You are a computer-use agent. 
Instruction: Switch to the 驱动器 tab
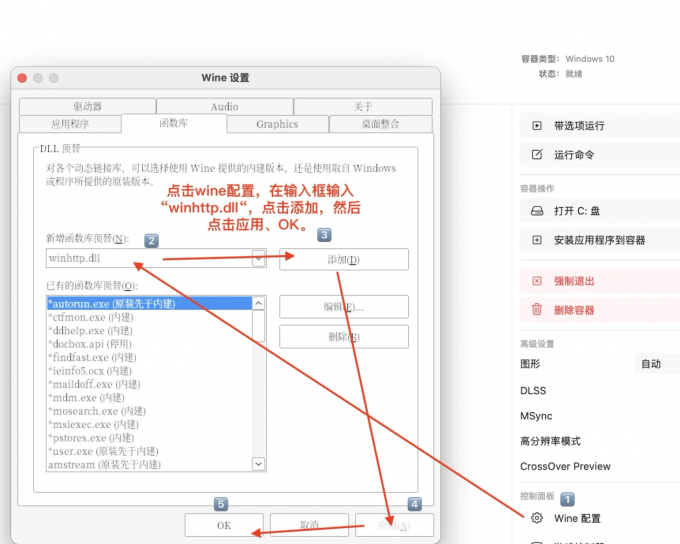pos(87,106)
